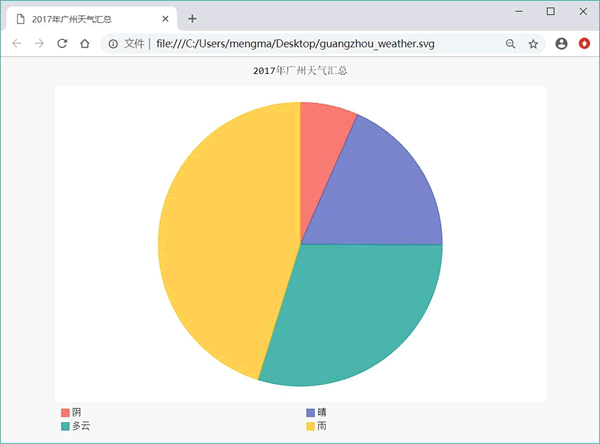This screenshot has height=444, width=600.
Task: Click the 阴 legend color swatch
Action: pyautogui.click(x=65, y=413)
